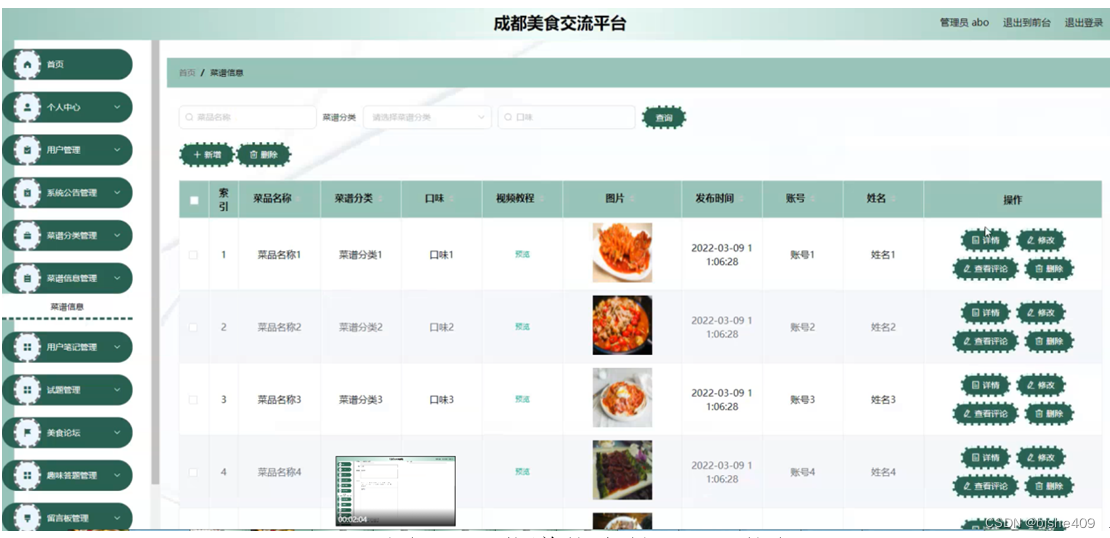This screenshot has height=538, width=1110.
Task: Click the icon beside 留言板管理
Action: tap(27, 517)
